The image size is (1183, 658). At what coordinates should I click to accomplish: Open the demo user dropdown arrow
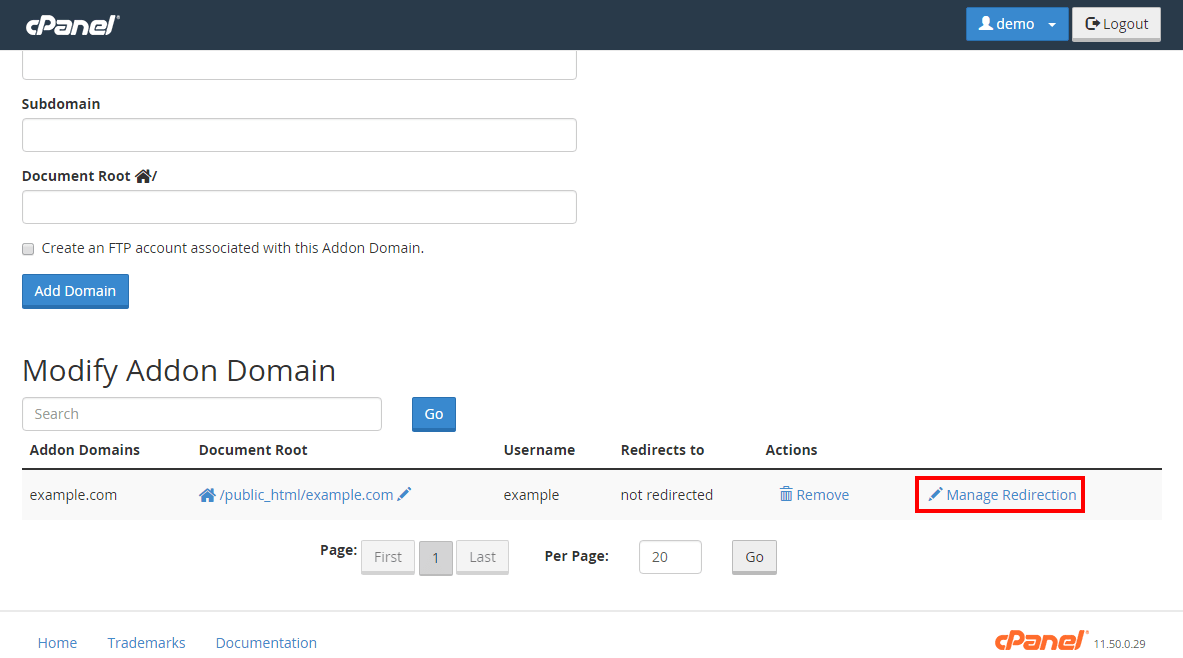coord(1052,25)
